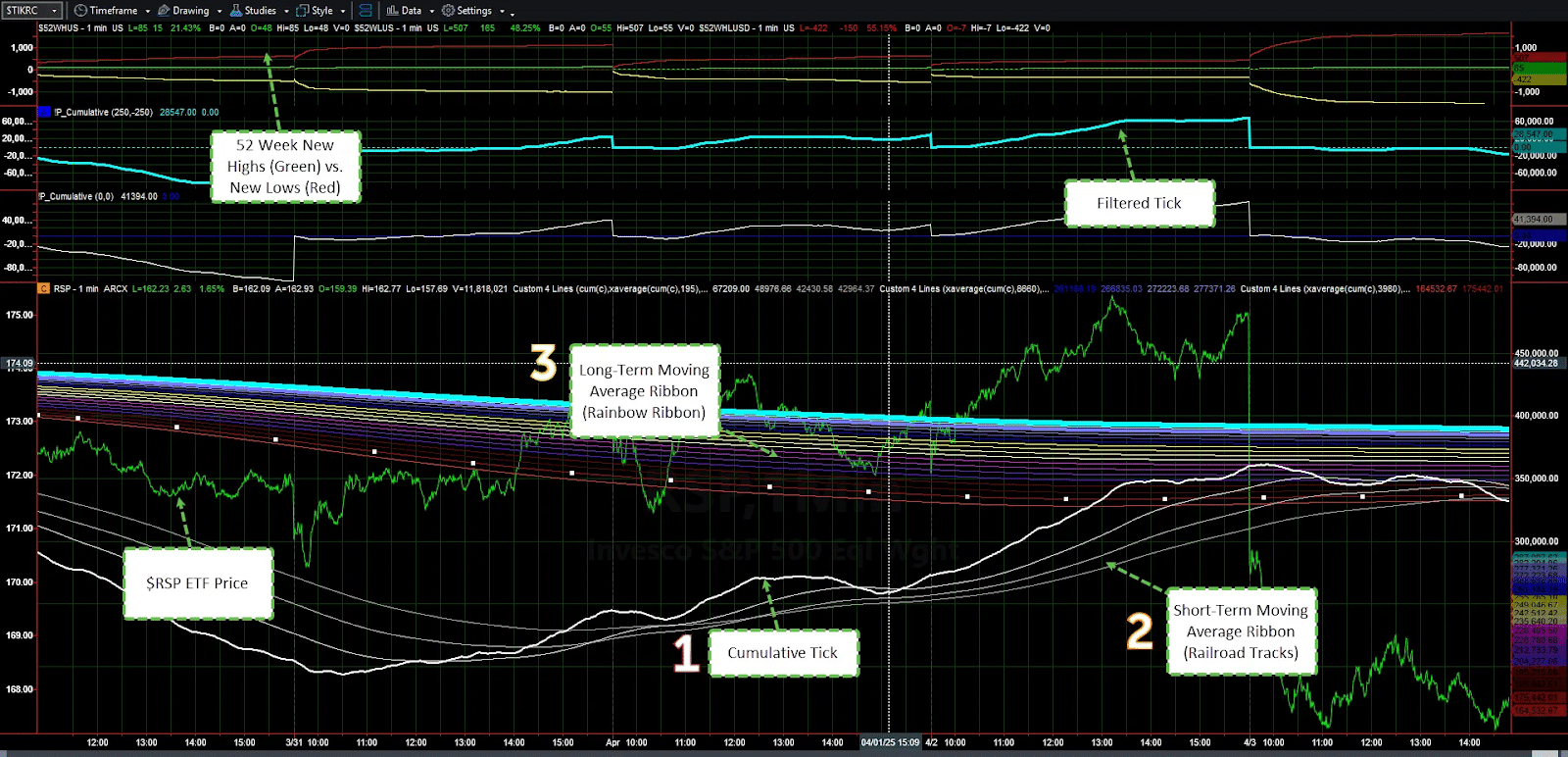This screenshot has height=757, width=1568.
Task: Expand the Timeframe dropdown arrow
Action: (x=148, y=12)
